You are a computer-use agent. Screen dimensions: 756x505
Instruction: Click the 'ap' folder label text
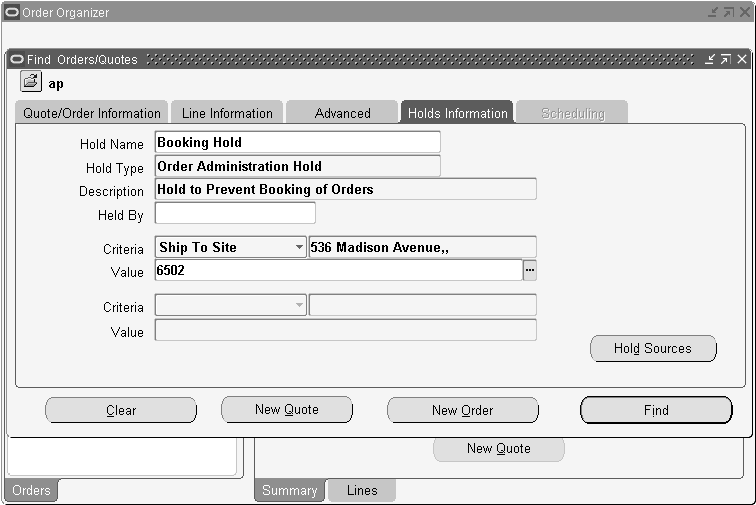coord(56,84)
